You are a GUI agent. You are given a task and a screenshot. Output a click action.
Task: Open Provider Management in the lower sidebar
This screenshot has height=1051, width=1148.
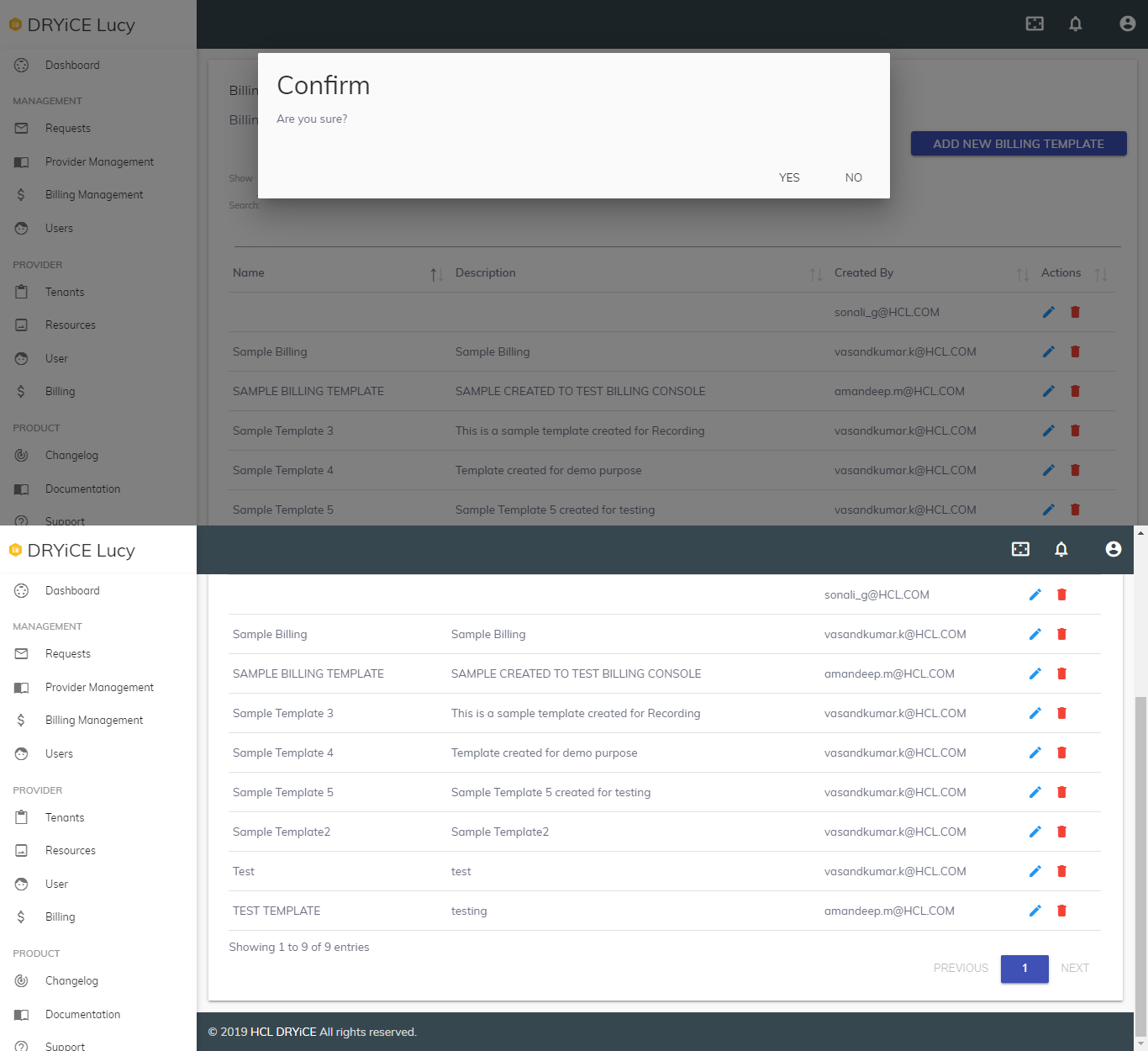(x=98, y=688)
